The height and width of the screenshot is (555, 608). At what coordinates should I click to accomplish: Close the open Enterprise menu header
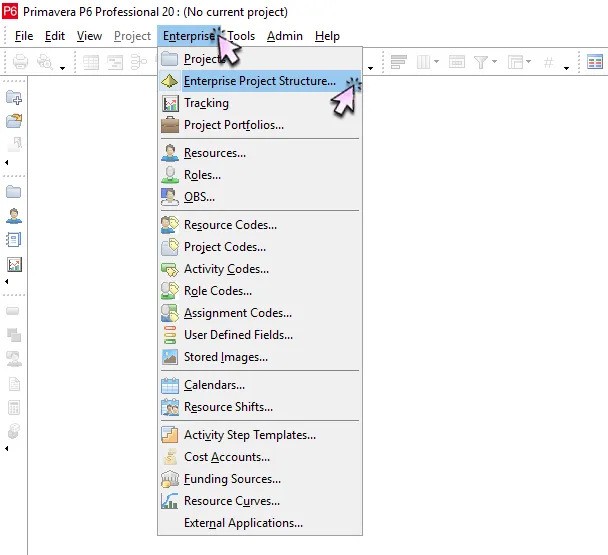(189, 36)
